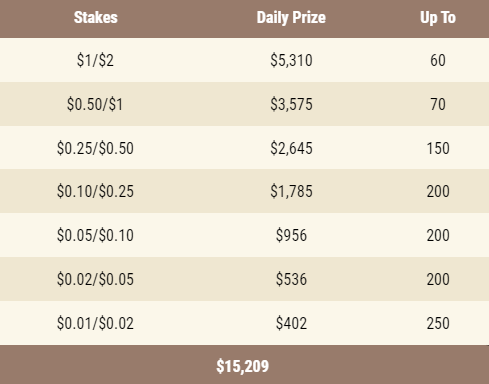Screen dimensions: 489x384
Task: Select the $956 prize value
Action: tap(291, 235)
